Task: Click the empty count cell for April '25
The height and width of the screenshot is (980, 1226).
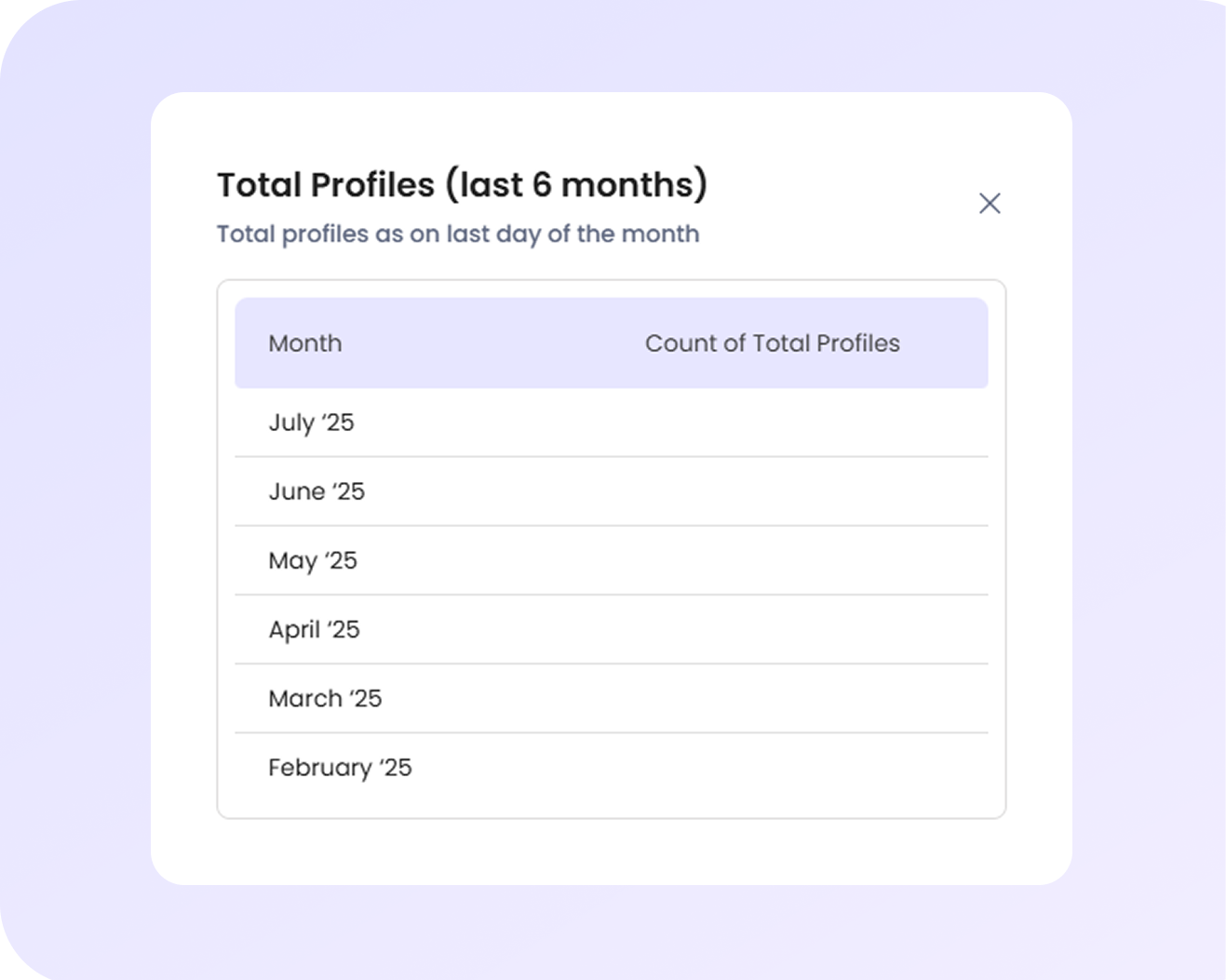Action: point(772,629)
